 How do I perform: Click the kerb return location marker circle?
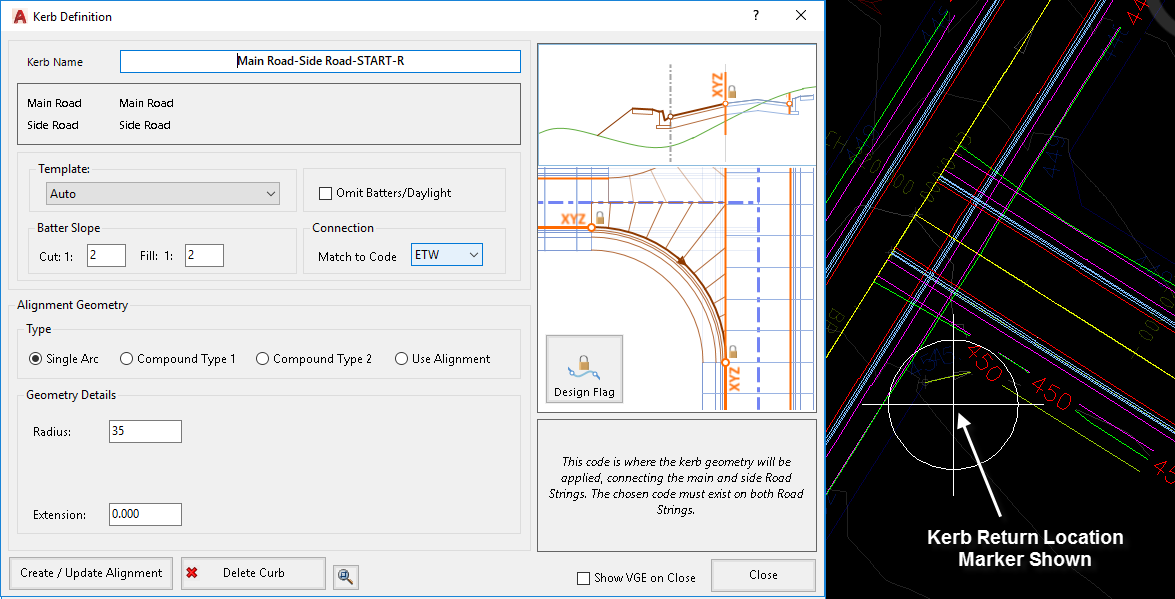point(953,405)
